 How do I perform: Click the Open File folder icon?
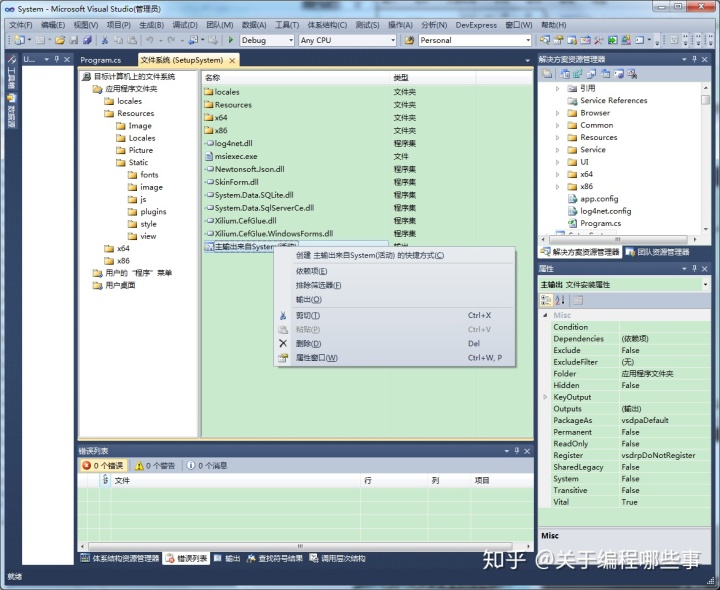pos(60,40)
